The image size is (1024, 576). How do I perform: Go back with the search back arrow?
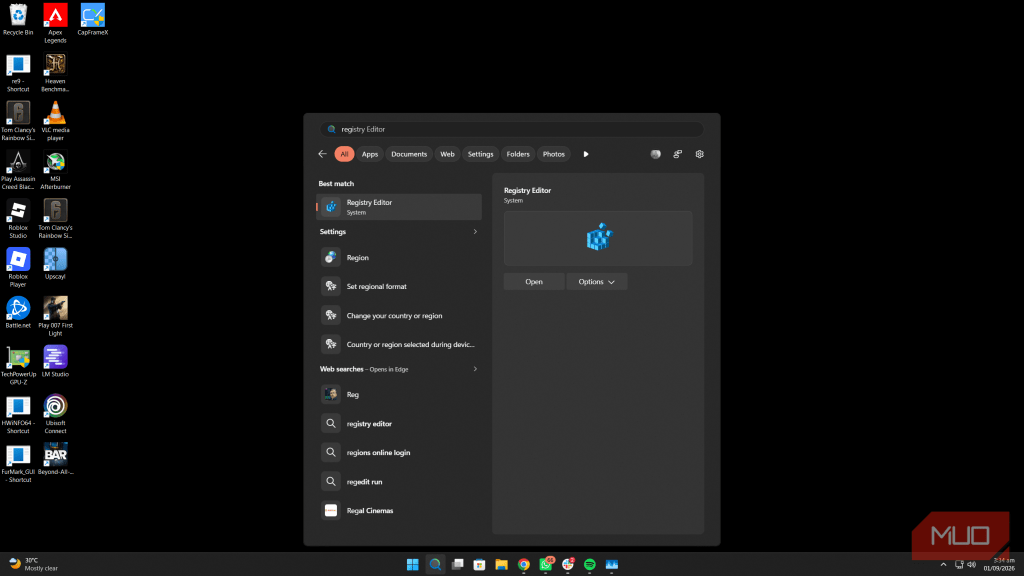coord(323,154)
